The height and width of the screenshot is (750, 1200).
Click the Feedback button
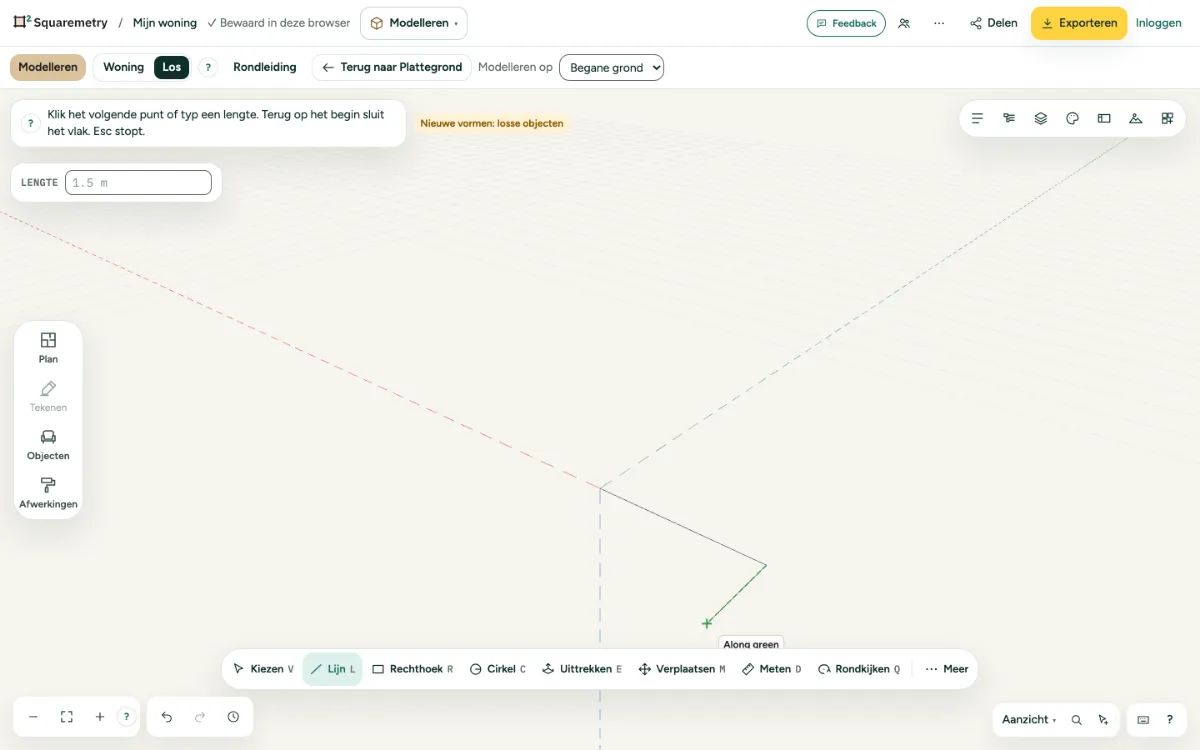[846, 23]
